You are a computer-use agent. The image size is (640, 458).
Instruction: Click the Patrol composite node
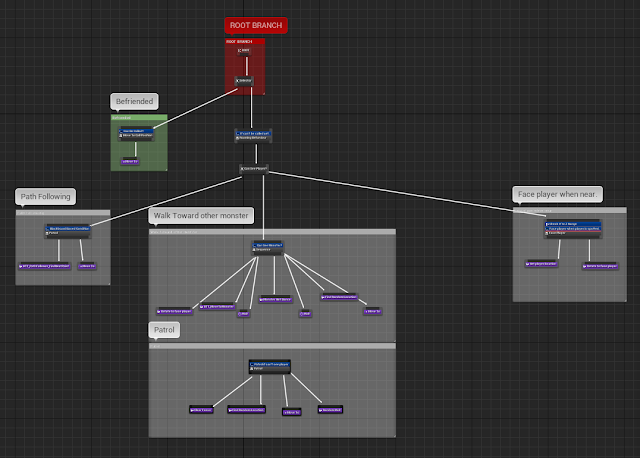pyautogui.click(x=270, y=366)
